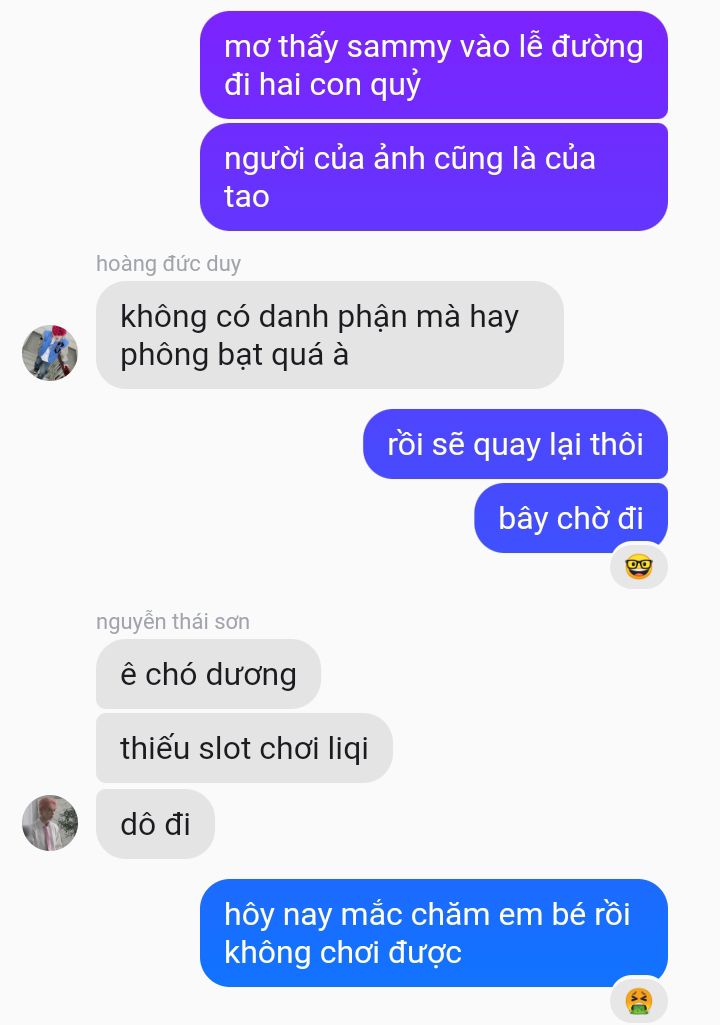Image resolution: width=720 pixels, height=1025 pixels.
Task: Select message 'mơ thấy sammy vào lễ đường'
Action: pyautogui.click(x=434, y=65)
